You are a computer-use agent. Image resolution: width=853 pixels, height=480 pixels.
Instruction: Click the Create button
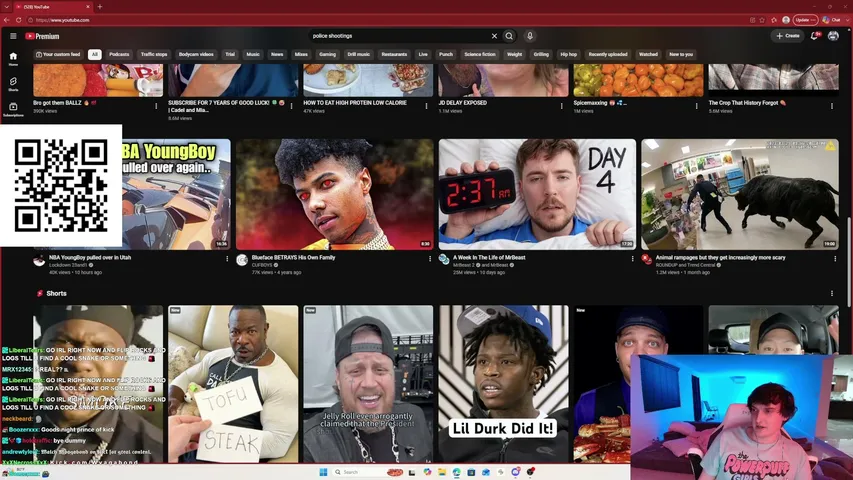pyautogui.click(x=787, y=36)
